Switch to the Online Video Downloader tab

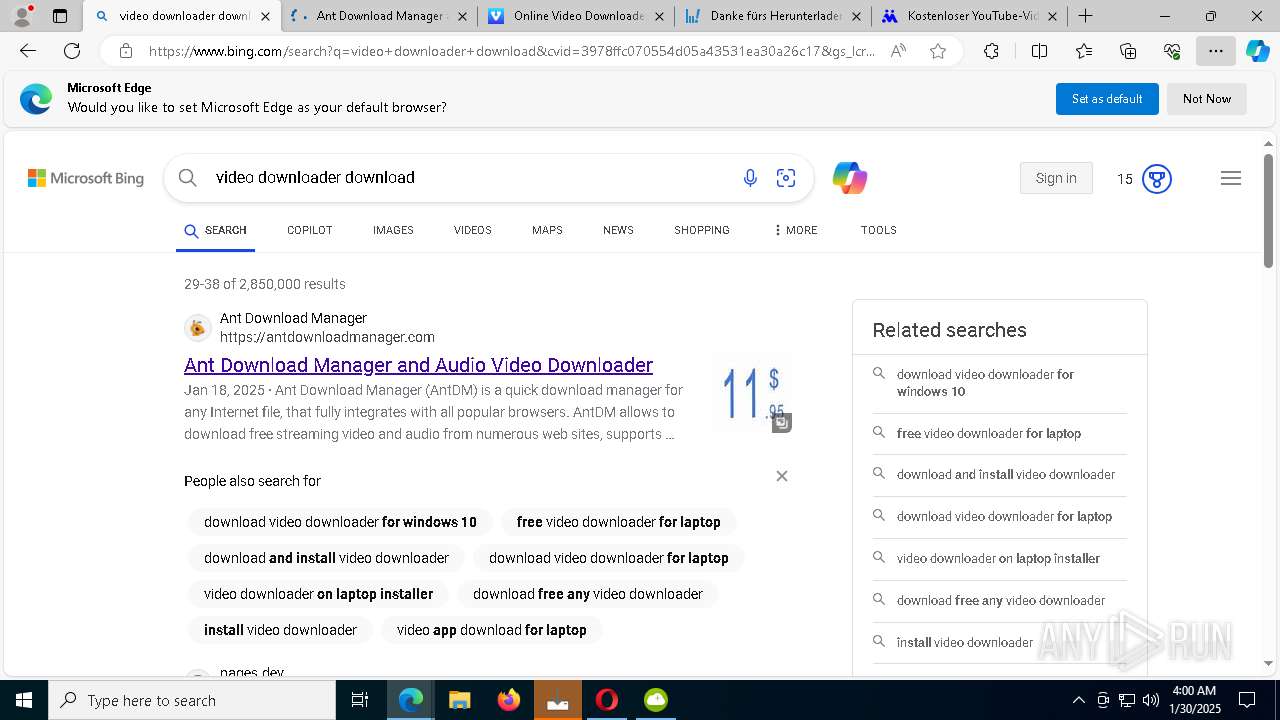(x=578, y=16)
